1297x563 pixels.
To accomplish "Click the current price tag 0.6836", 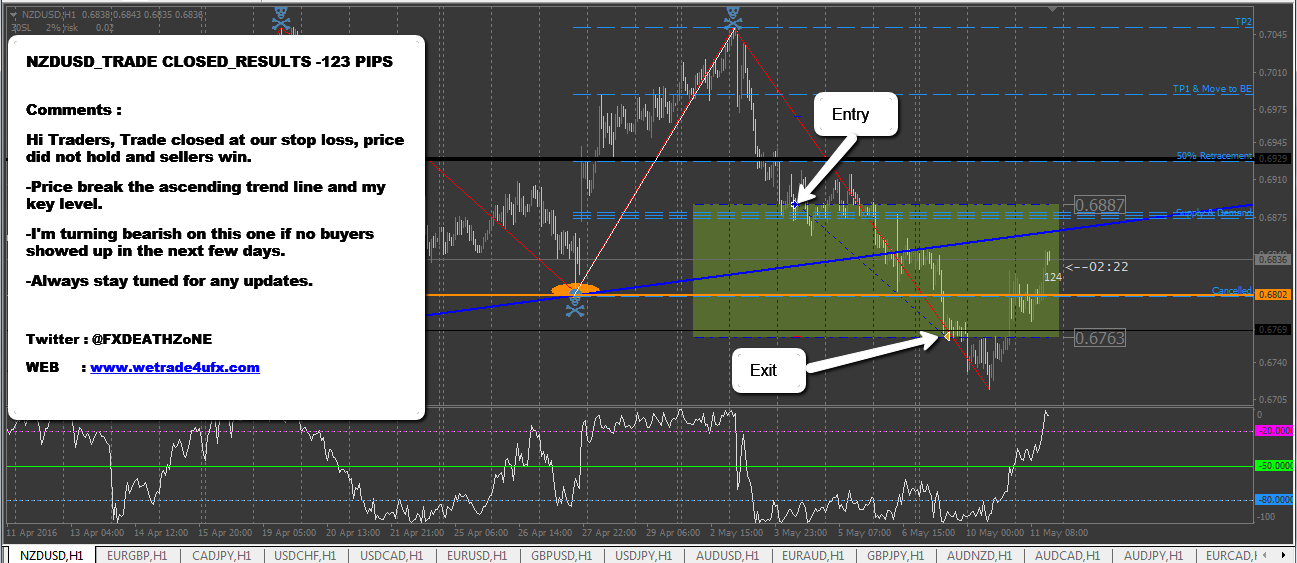I will 1273,259.
